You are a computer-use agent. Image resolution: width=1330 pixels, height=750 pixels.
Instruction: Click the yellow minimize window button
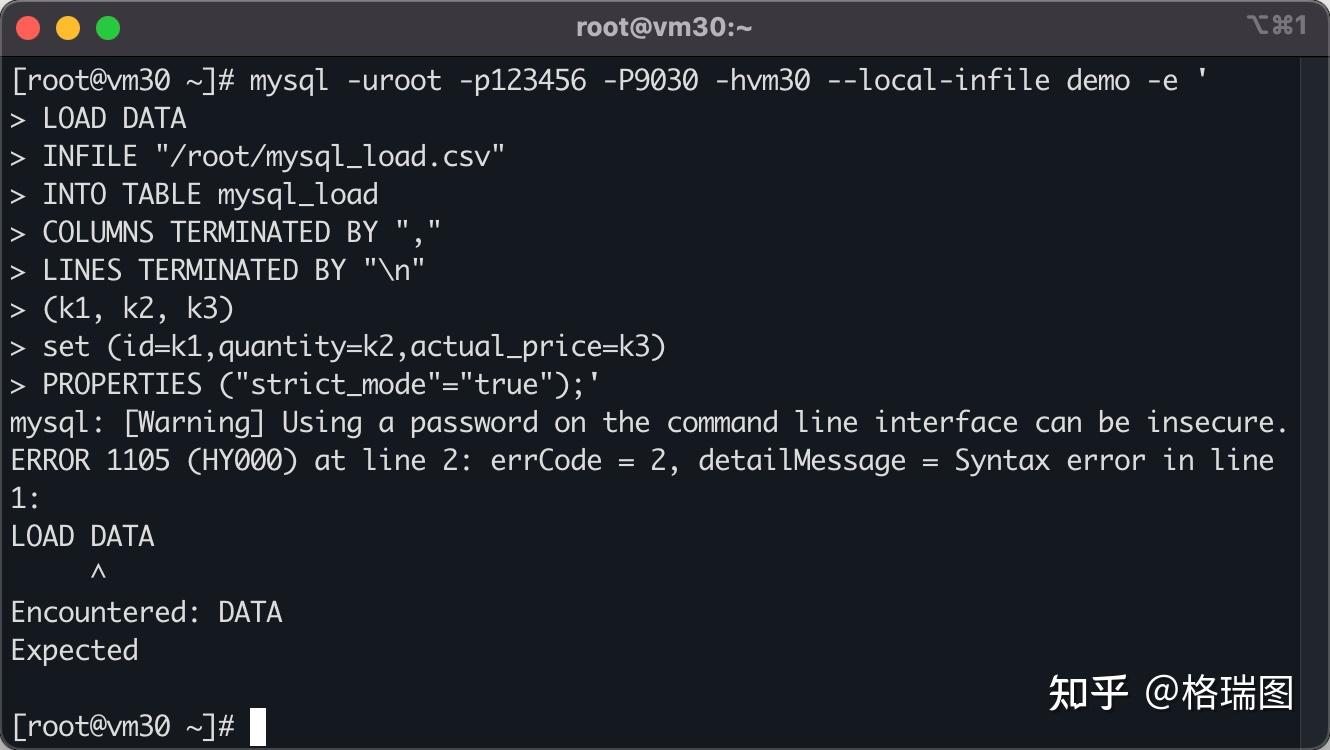point(68,28)
